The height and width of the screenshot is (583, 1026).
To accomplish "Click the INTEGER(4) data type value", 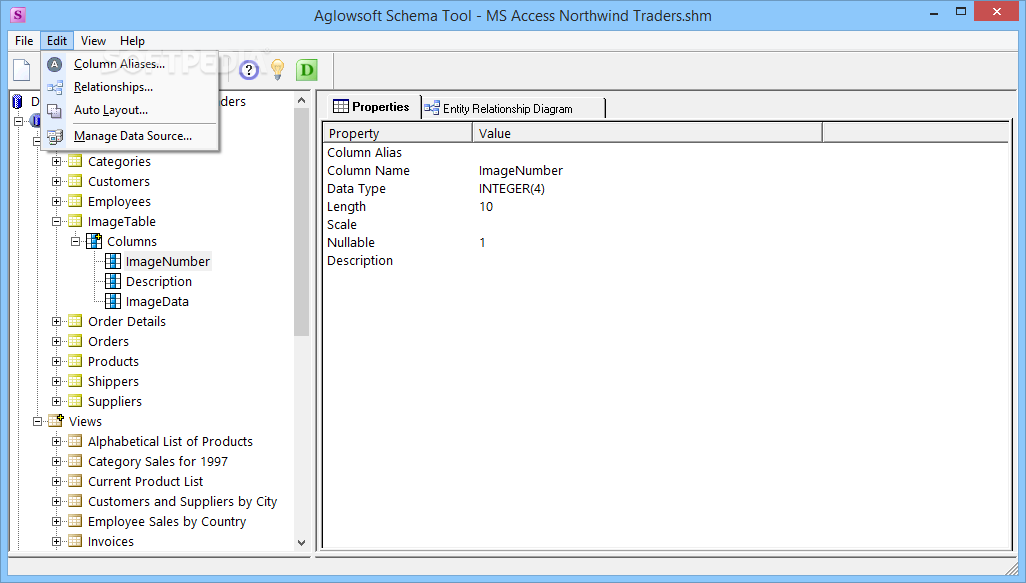I will 512,188.
